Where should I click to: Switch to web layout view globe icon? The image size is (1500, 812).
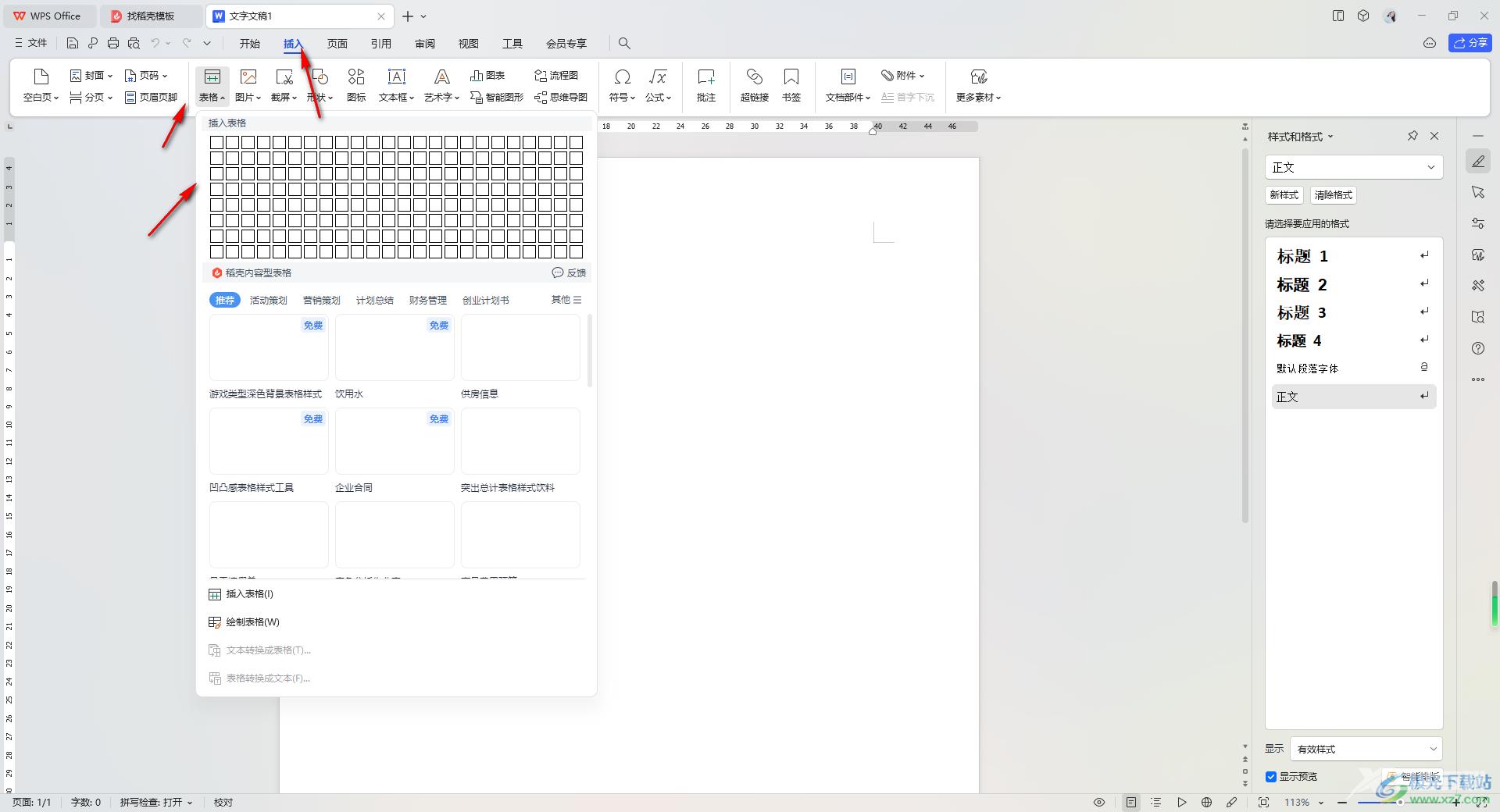coord(1206,802)
